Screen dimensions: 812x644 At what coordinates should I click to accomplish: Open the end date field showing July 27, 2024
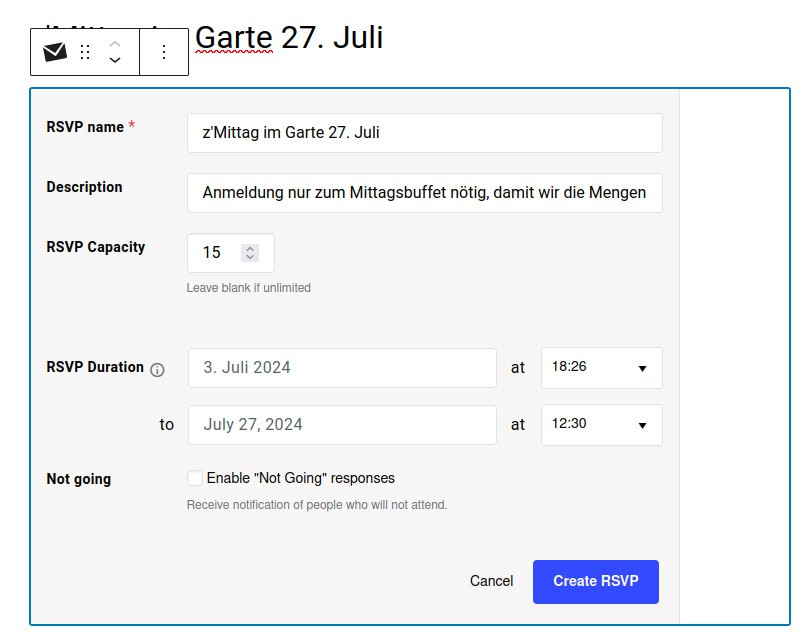coord(341,425)
